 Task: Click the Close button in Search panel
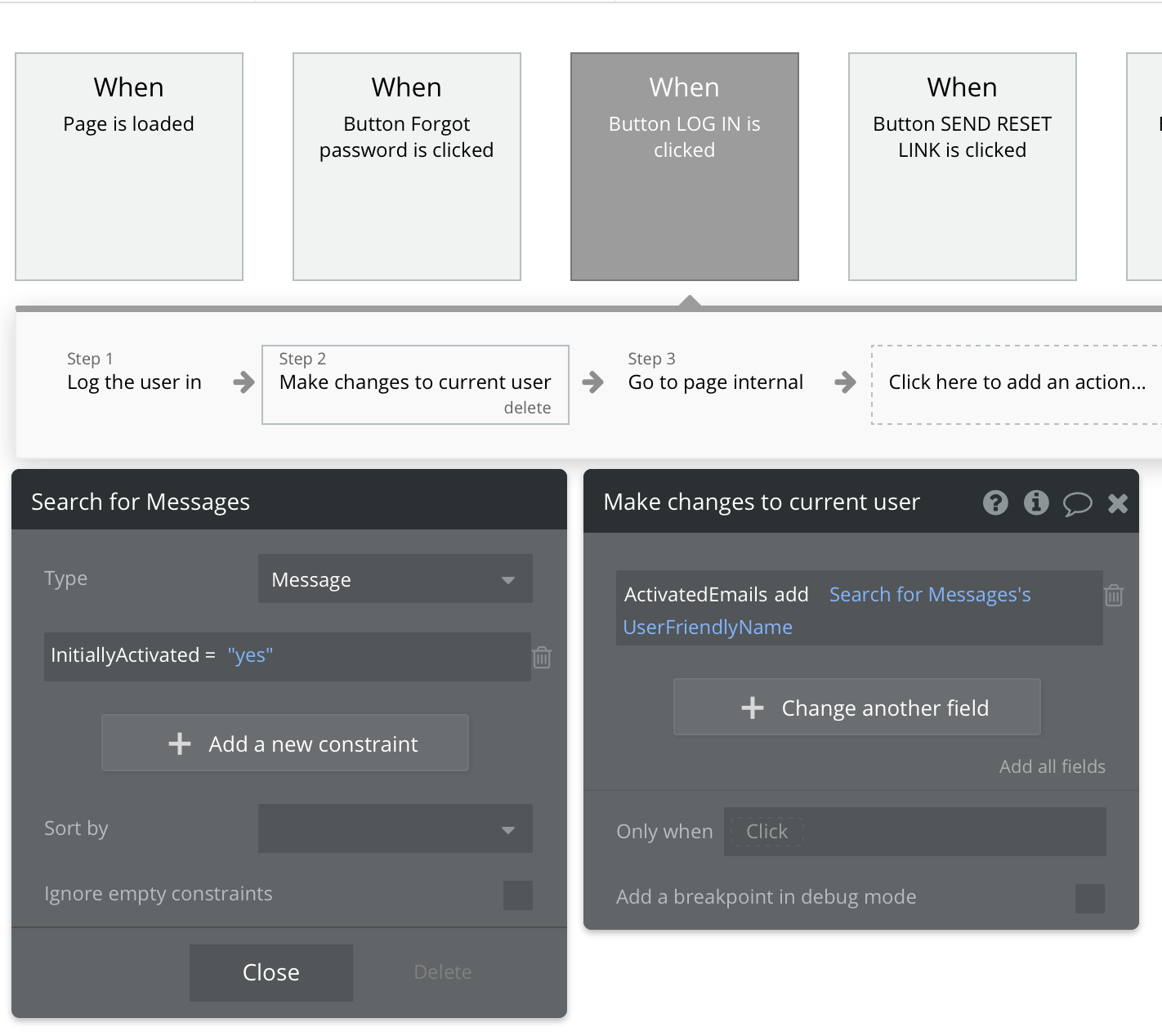(x=271, y=973)
